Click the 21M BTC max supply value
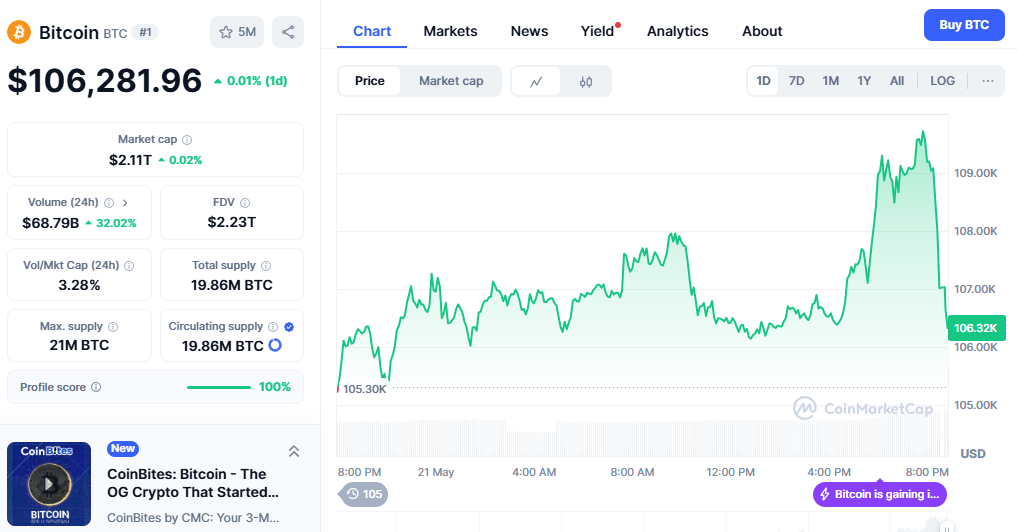Viewport: 1017px width, 532px height. [79, 345]
